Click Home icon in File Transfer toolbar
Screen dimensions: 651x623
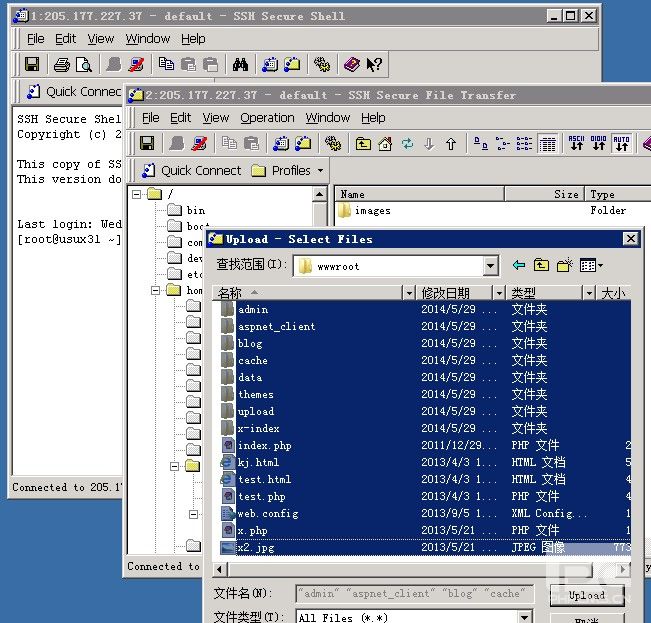[x=385, y=144]
